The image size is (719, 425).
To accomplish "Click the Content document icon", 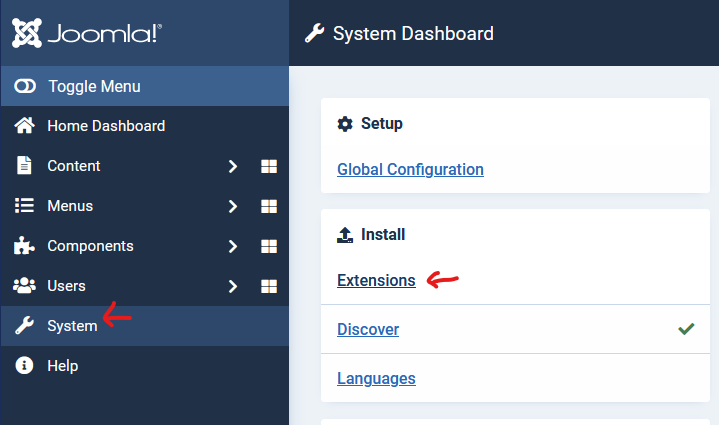I will pyautogui.click(x=24, y=166).
